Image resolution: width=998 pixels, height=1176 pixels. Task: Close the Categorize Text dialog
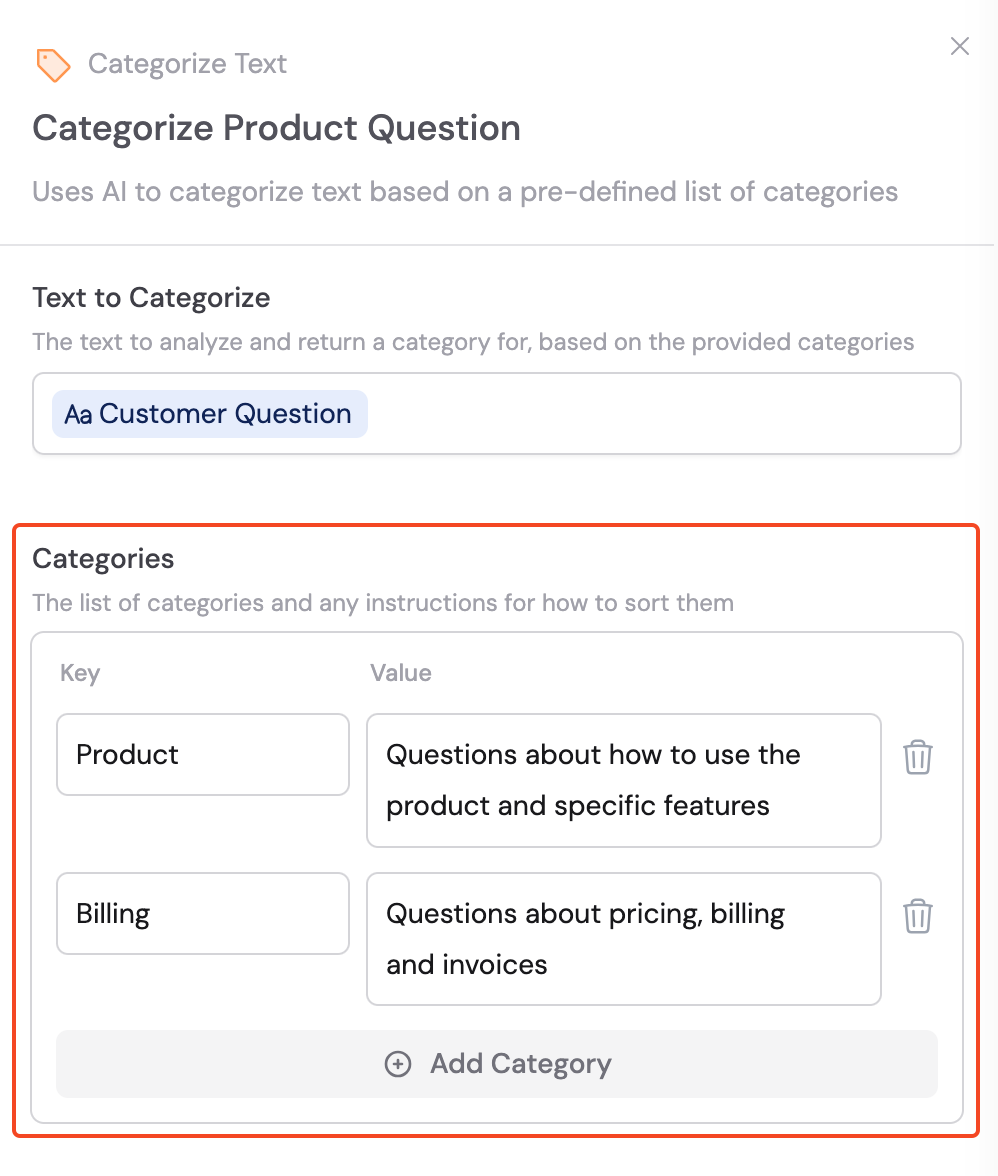(x=959, y=46)
